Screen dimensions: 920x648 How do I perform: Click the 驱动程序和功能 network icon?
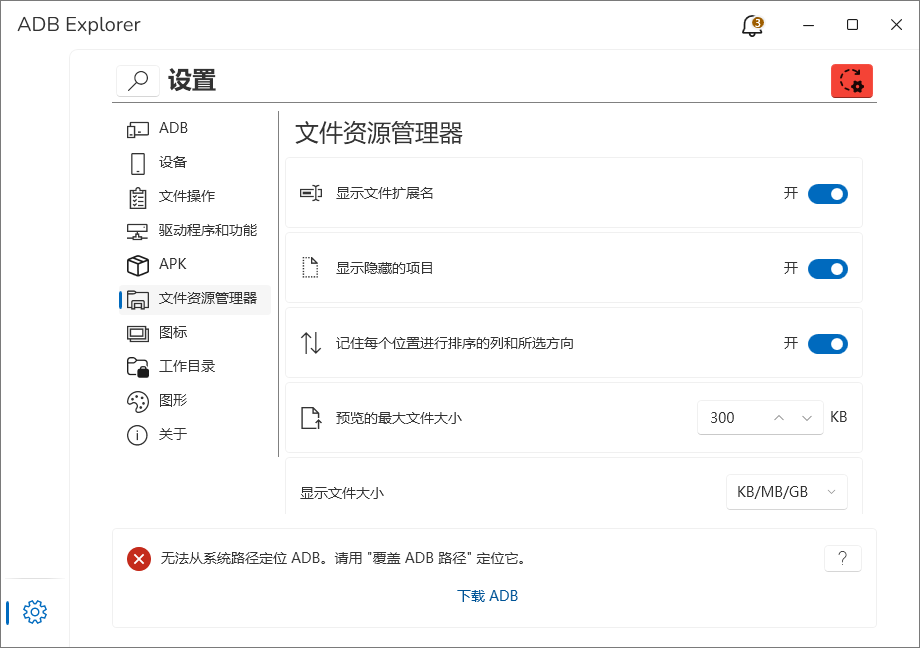point(137,231)
